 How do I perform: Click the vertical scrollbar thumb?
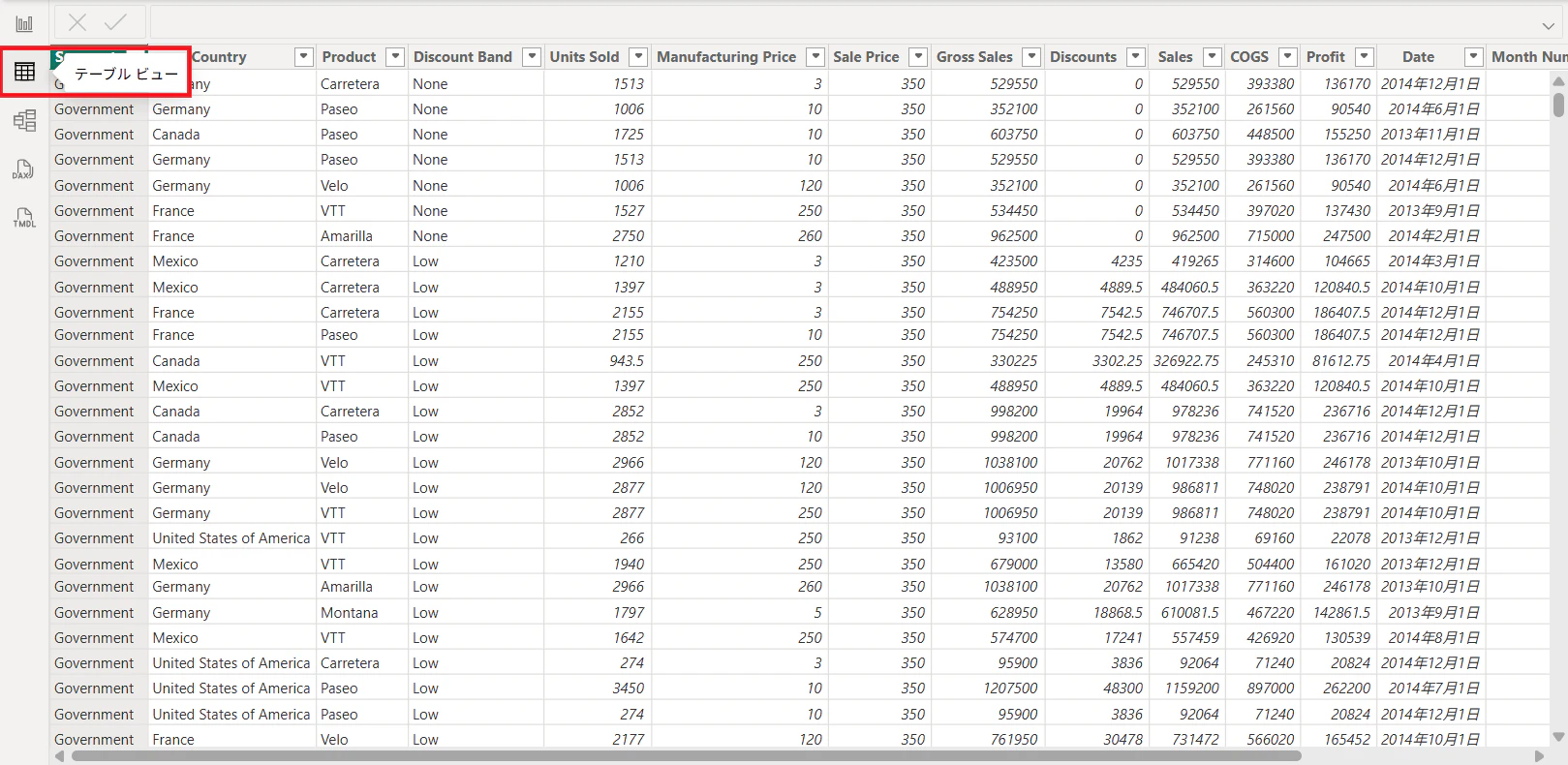pos(1558,105)
